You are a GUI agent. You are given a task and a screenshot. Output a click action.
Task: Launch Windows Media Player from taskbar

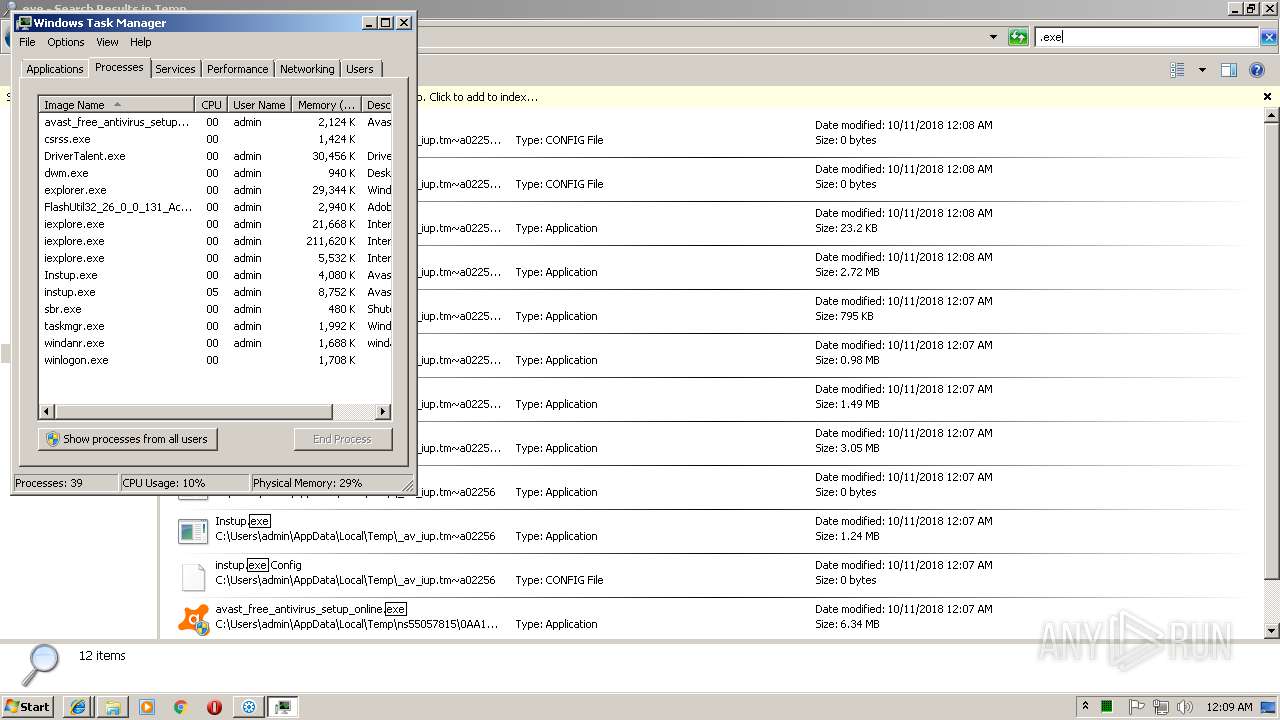146,707
